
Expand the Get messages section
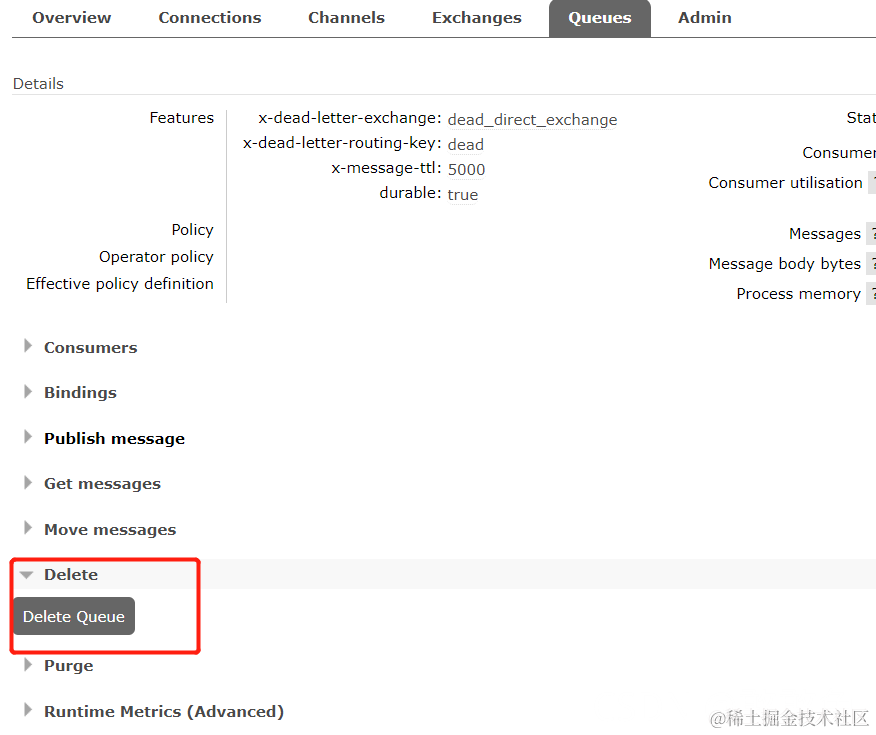[x=102, y=484]
